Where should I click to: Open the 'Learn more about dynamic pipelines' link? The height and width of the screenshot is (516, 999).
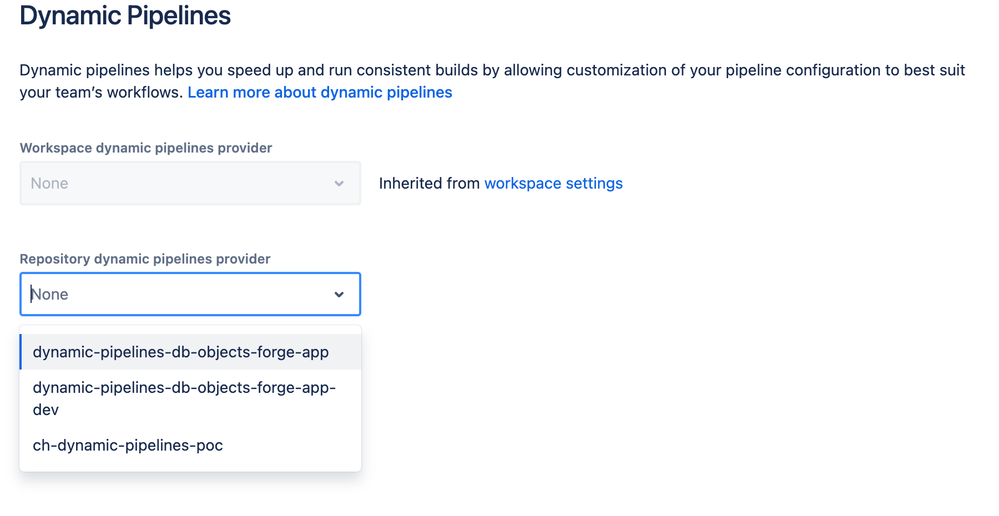320,92
